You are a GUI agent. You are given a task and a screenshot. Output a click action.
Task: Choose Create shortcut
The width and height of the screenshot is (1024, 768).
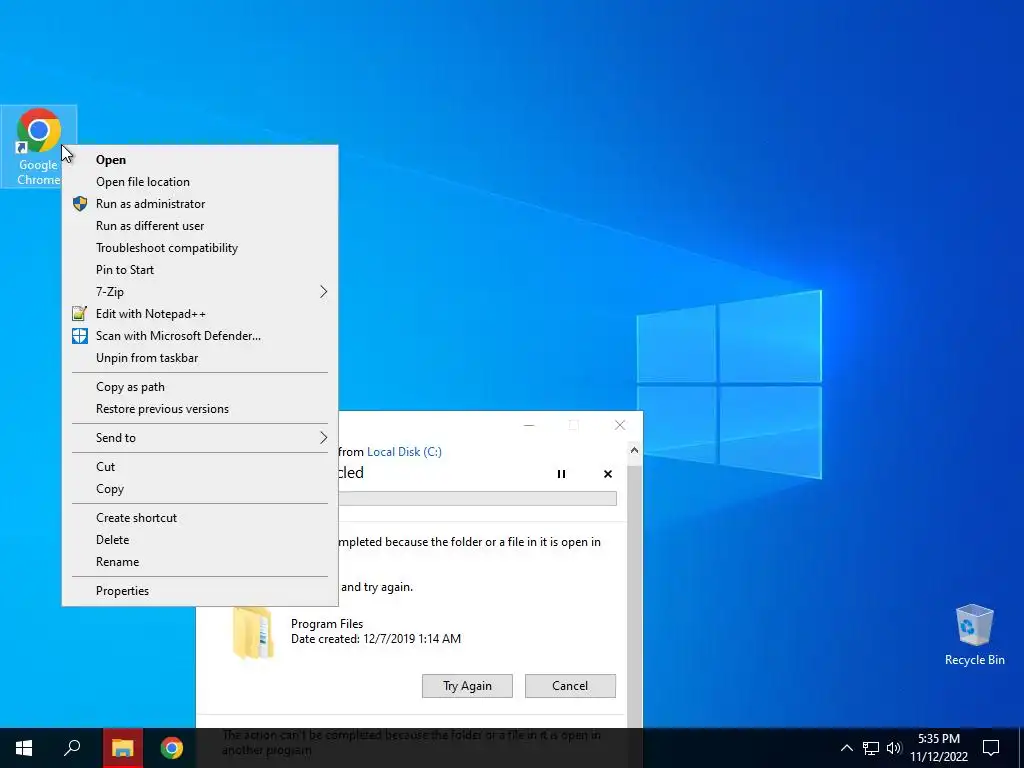[200, 518]
